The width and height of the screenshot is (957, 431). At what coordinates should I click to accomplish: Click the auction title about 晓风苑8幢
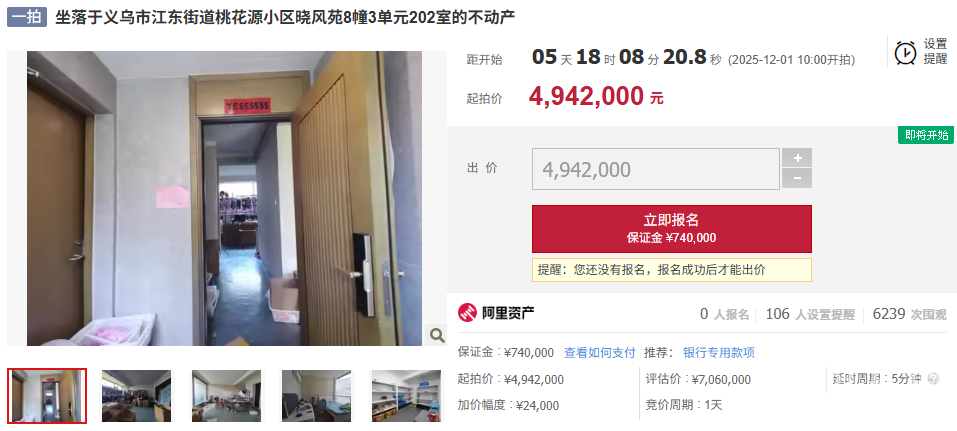coord(285,18)
